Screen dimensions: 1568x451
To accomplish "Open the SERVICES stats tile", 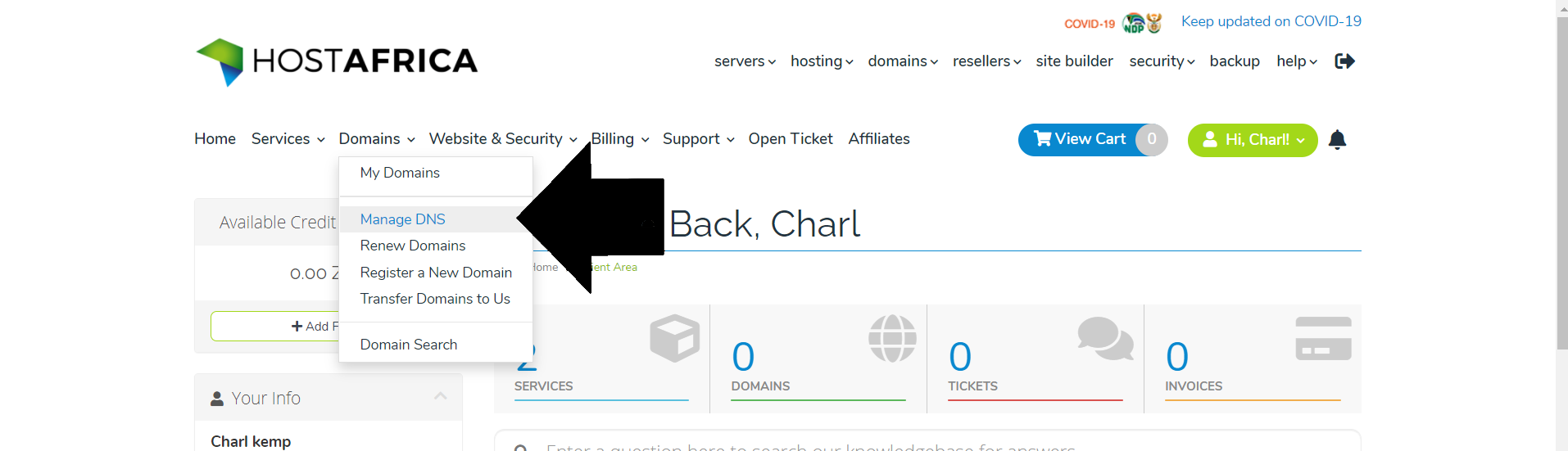I will pos(601,359).
